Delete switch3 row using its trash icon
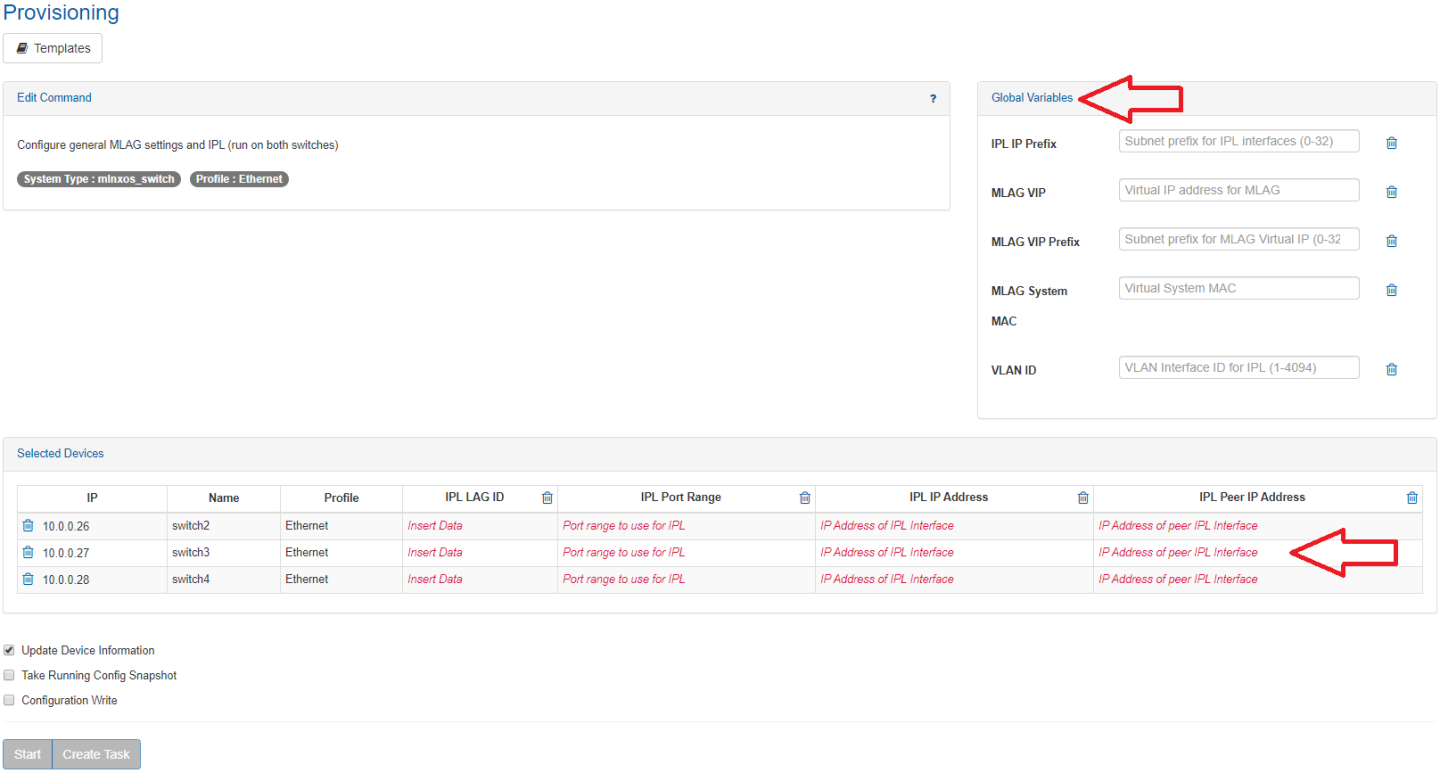Image resolution: width=1440 pixels, height=773 pixels. tap(28, 552)
